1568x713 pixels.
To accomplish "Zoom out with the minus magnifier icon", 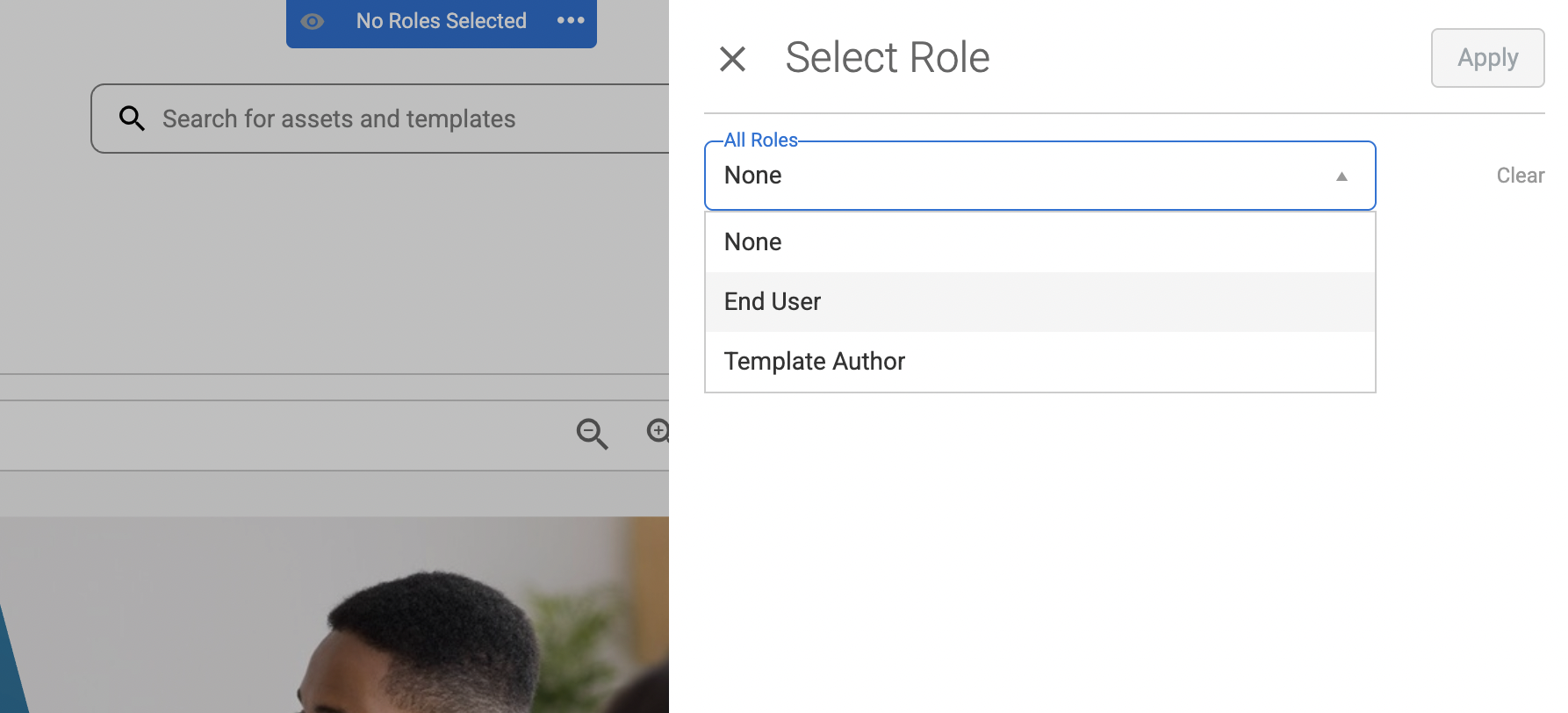I will 592,433.
